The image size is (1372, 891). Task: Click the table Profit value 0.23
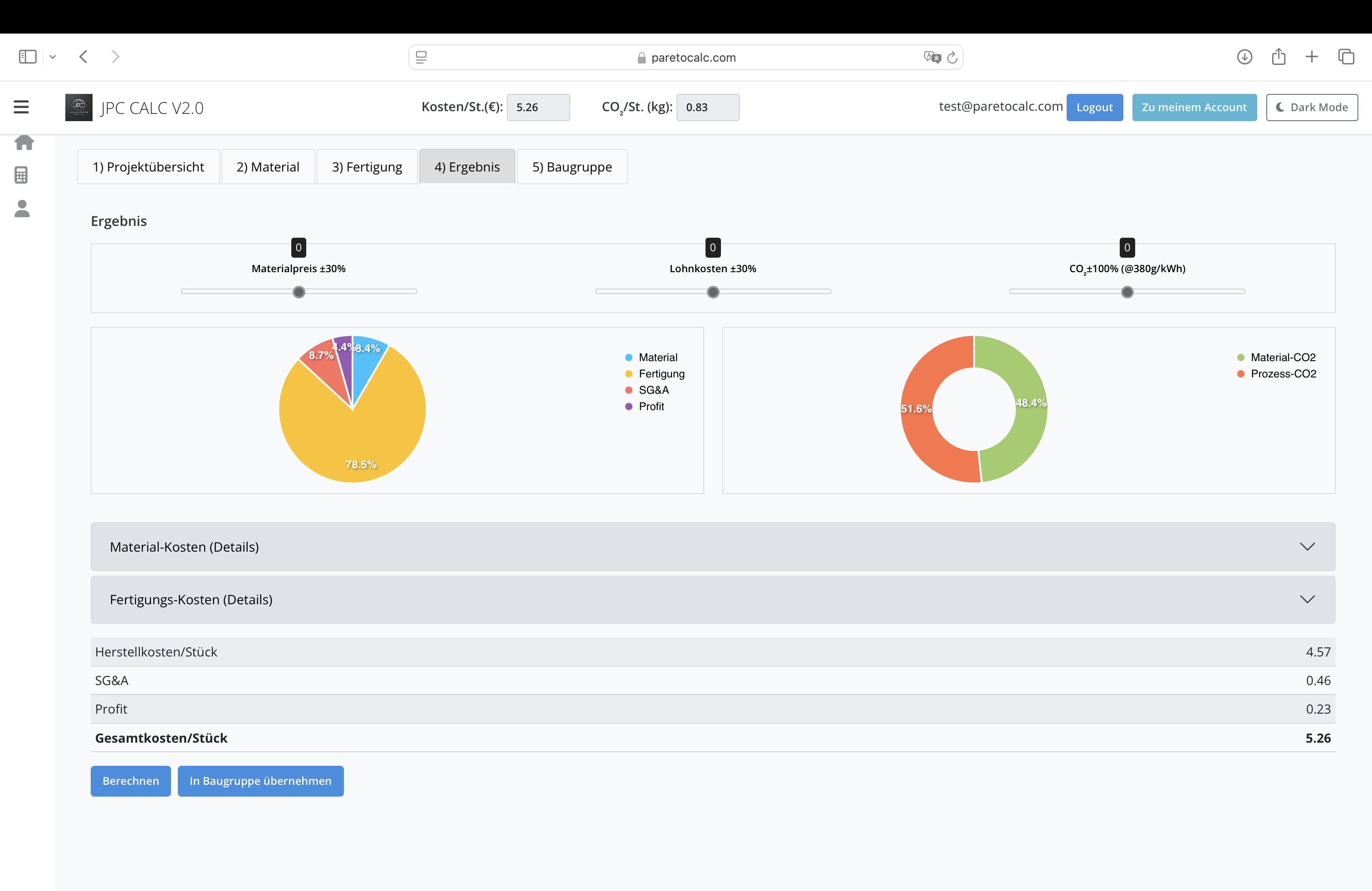(1318, 710)
